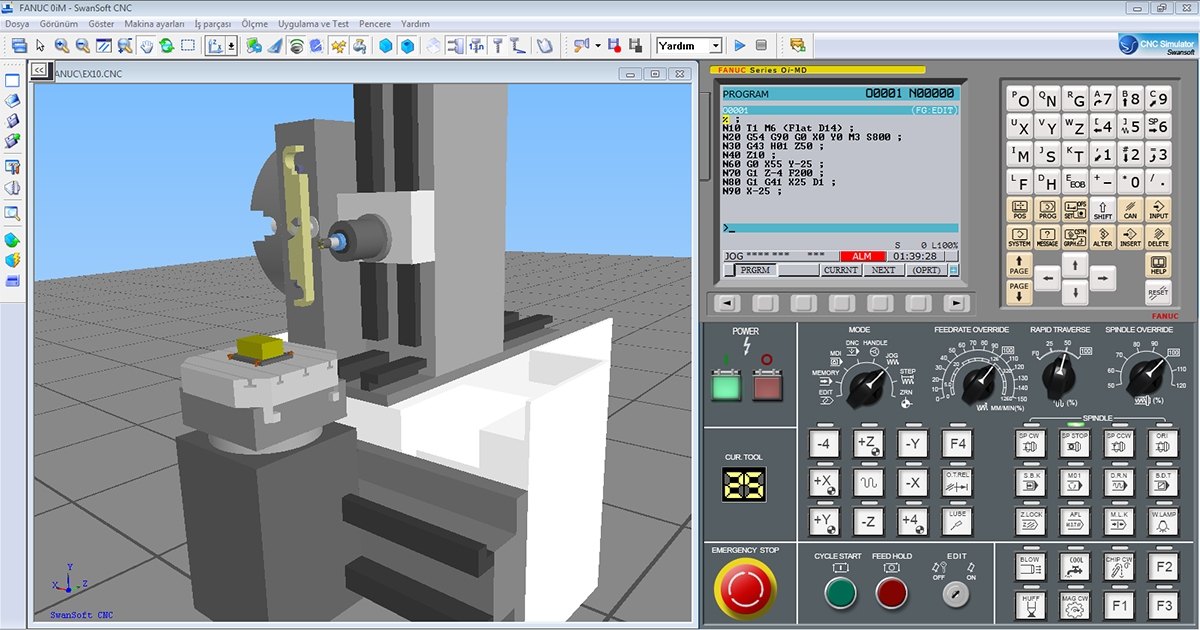Viewport: 1200px width, 630px height.
Task: Enable the work lamp with W.LAMP button
Action: pos(1162,521)
